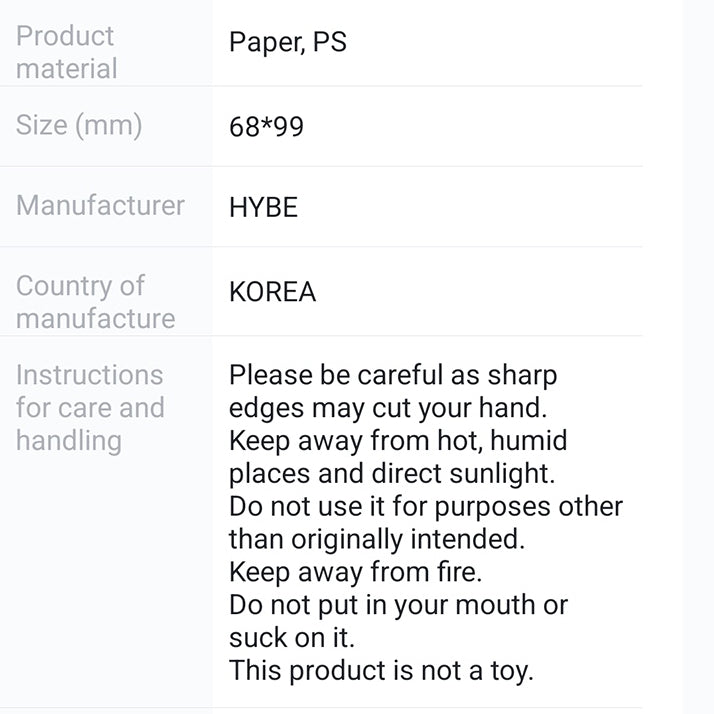Click the Country of manufacture label
The height and width of the screenshot is (714, 714).
point(95,302)
